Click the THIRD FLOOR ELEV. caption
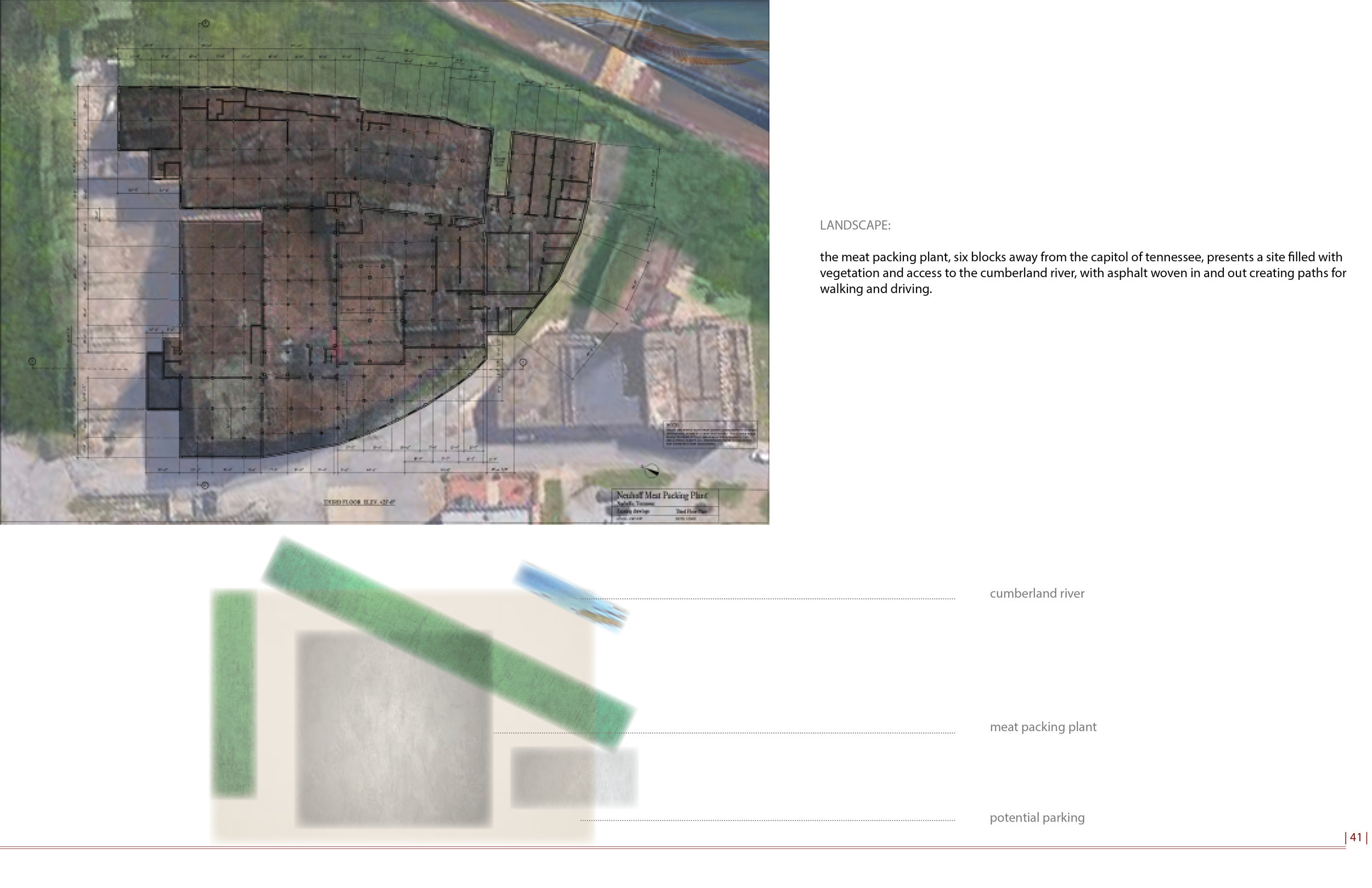The width and height of the screenshot is (1372, 888). click(x=359, y=502)
